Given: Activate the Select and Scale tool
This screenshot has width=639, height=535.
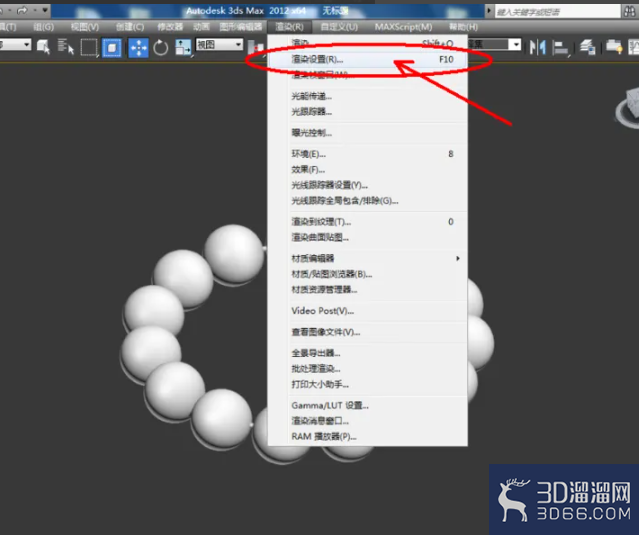Looking at the screenshot, I should [183, 48].
